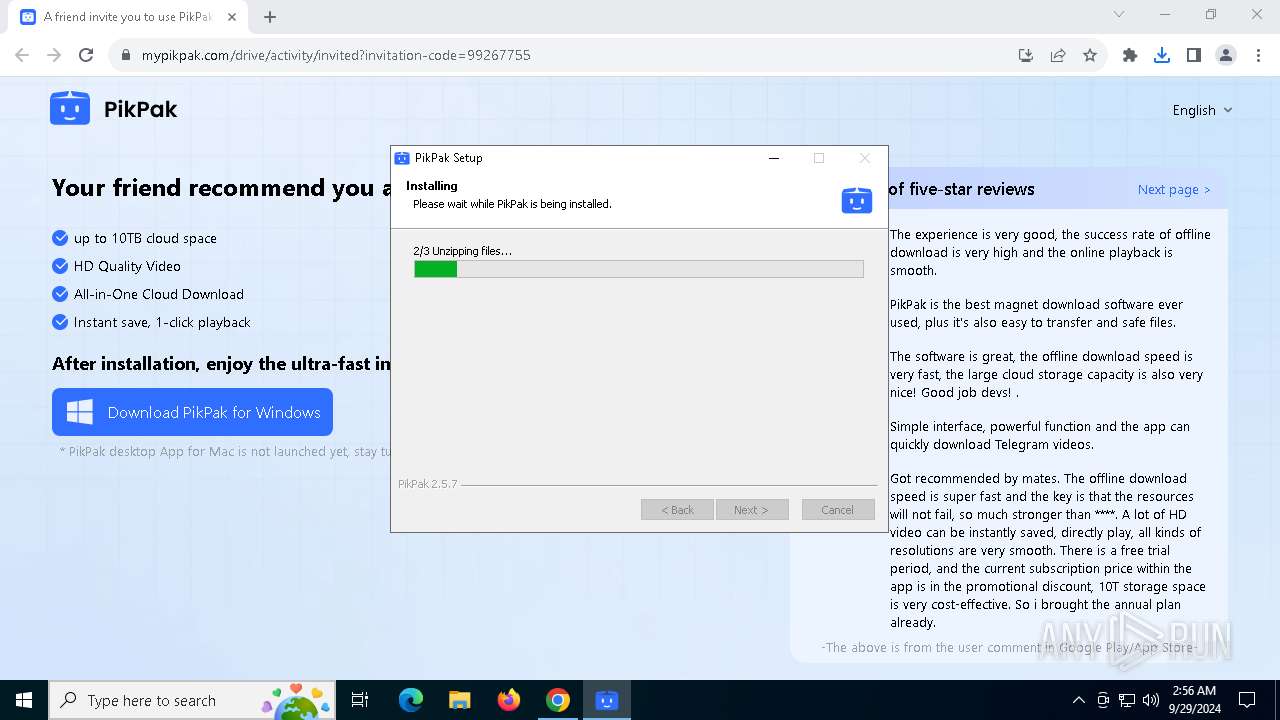Click the 'PikPak 2.5.7' version label

428,484
